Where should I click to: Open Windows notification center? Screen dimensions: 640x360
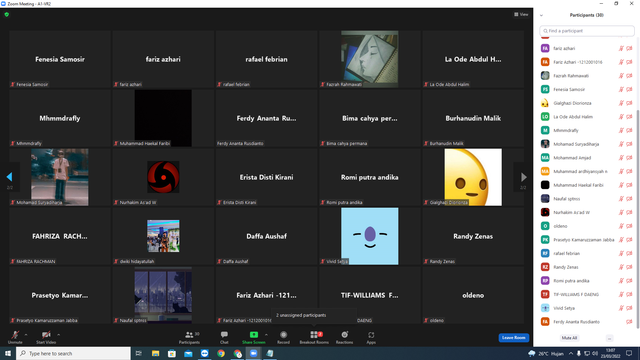(629, 353)
